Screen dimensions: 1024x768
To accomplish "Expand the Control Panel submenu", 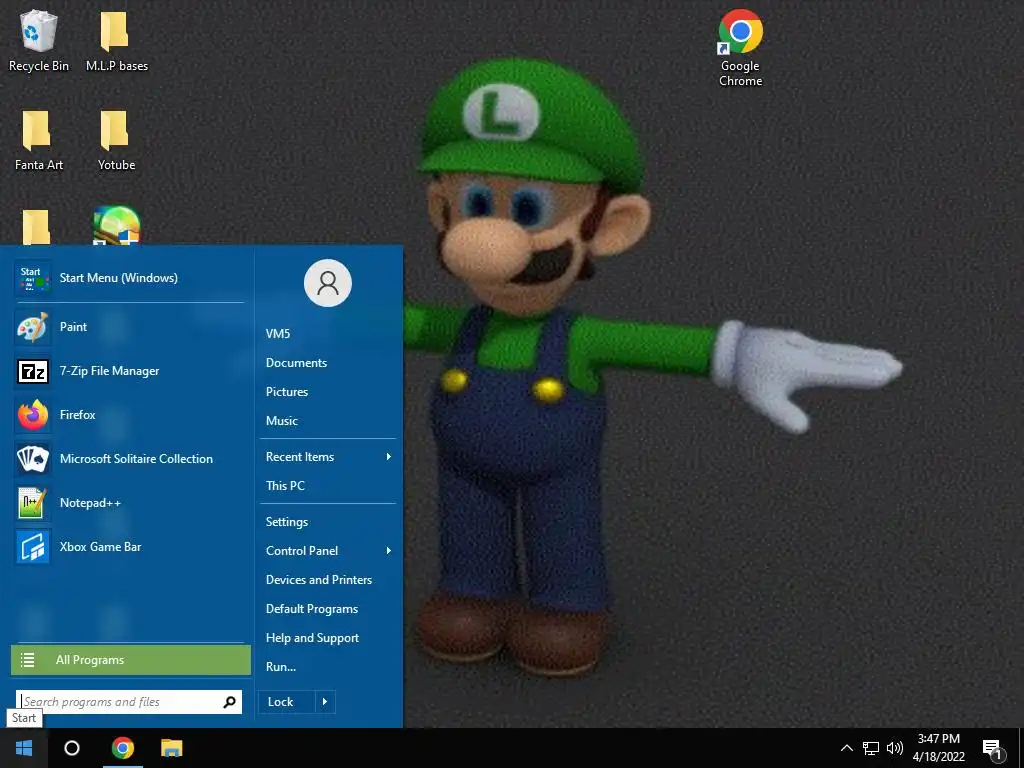I will coord(328,551).
